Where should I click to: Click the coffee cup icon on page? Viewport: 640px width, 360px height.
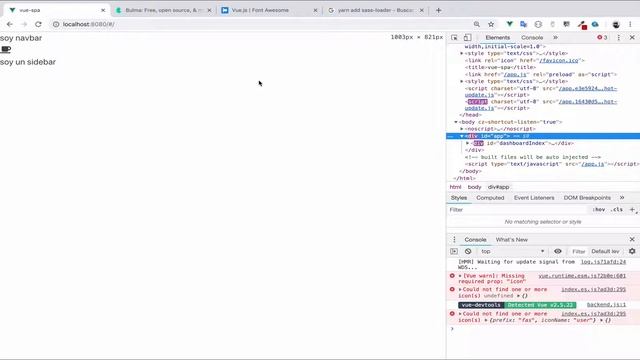6,50
